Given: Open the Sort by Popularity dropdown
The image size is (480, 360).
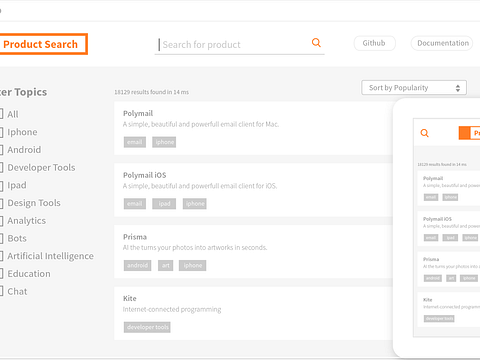Looking at the screenshot, I should point(414,88).
